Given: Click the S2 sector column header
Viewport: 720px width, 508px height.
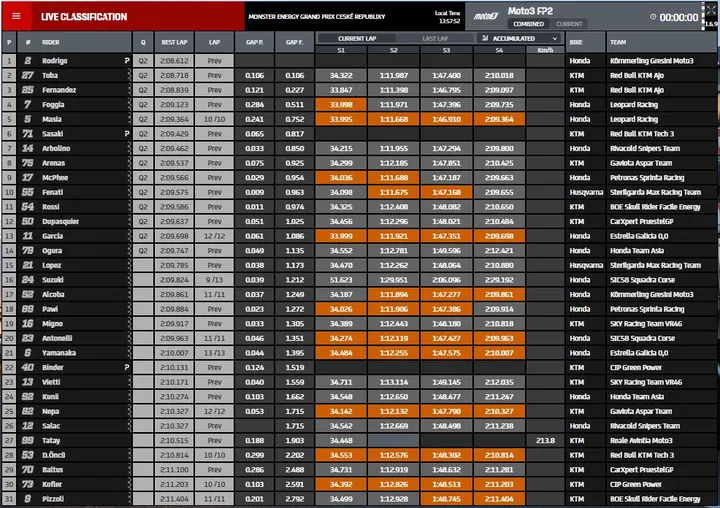Looking at the screenshot, I should (x=394, y=50).
